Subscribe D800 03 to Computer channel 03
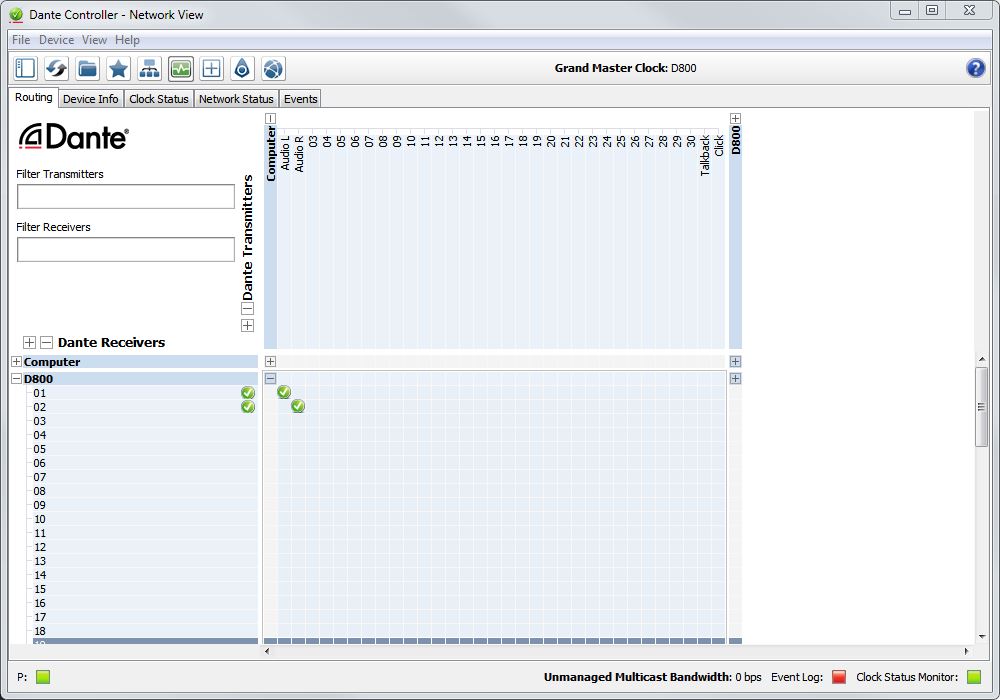Screen dimensions: 1000x700 pyautogui.click(x=312, y=421)
